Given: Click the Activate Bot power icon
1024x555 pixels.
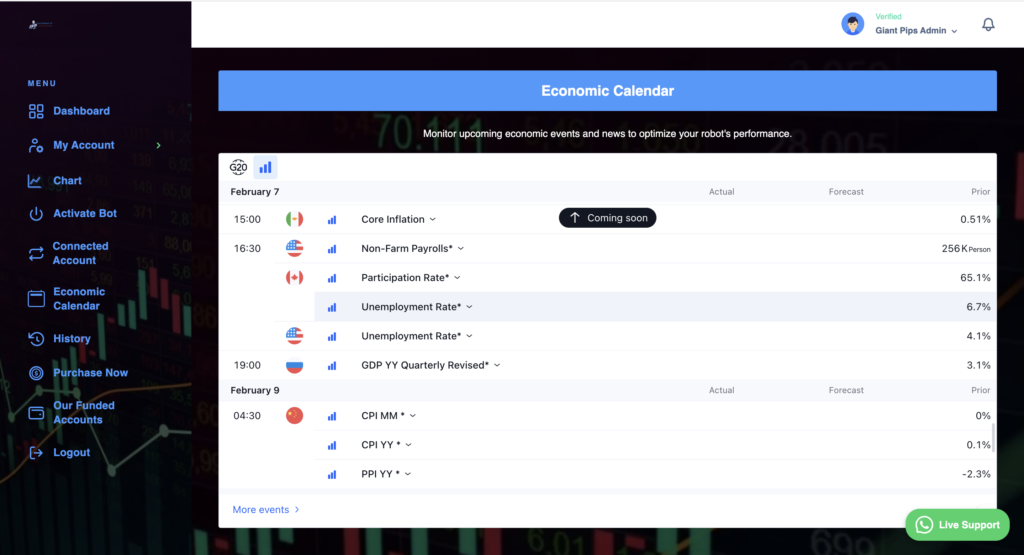Looking at the screenshot, I should click(36, 214).
